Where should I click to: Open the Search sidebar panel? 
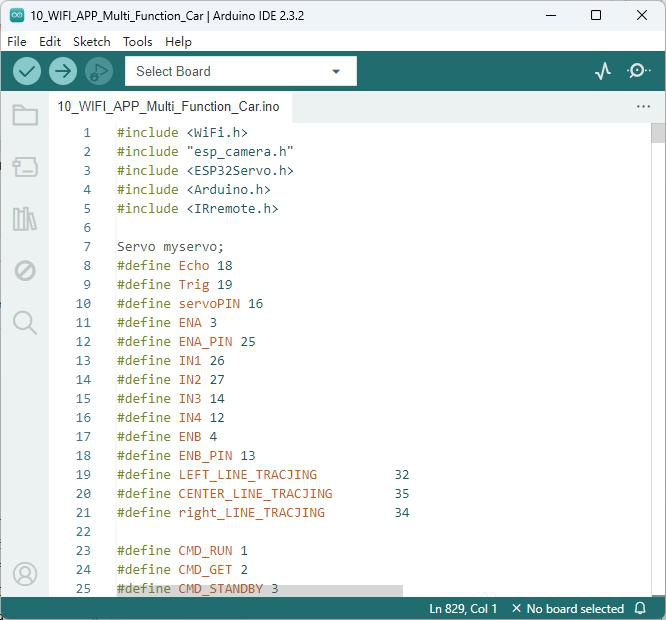click(x=25, y=322)
